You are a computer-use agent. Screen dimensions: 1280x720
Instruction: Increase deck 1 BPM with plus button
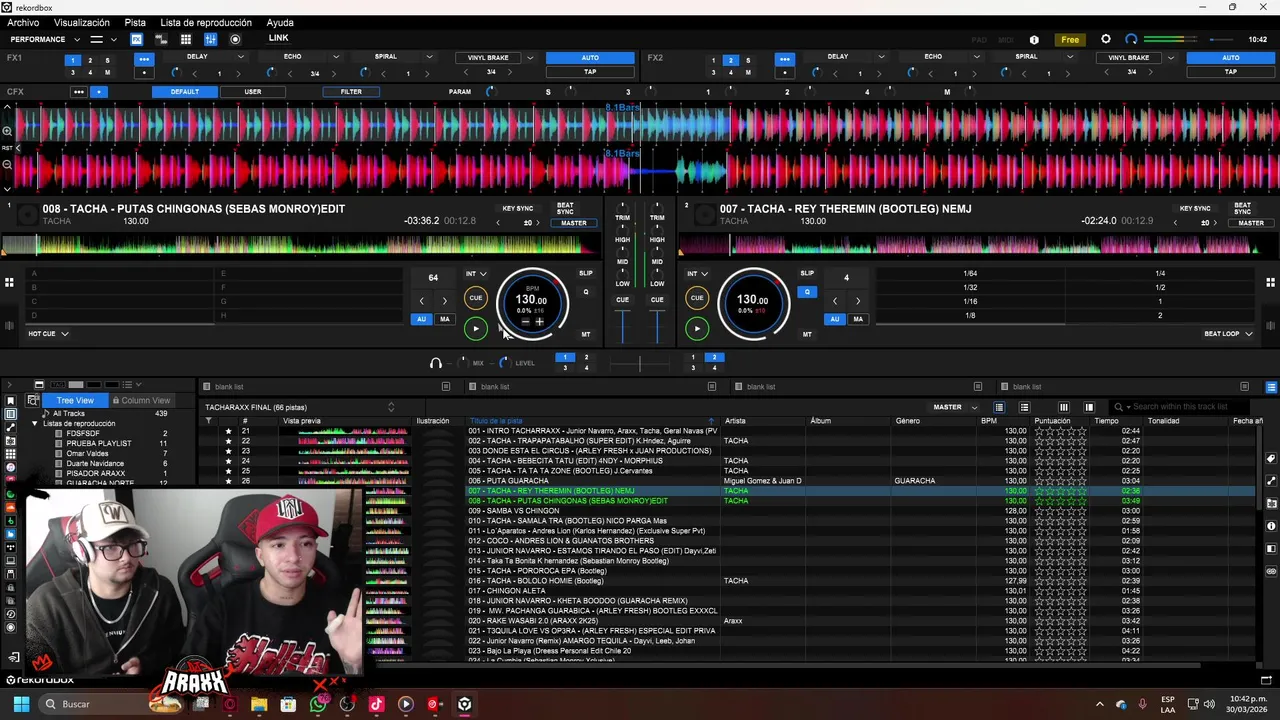(x=540, y=322)
